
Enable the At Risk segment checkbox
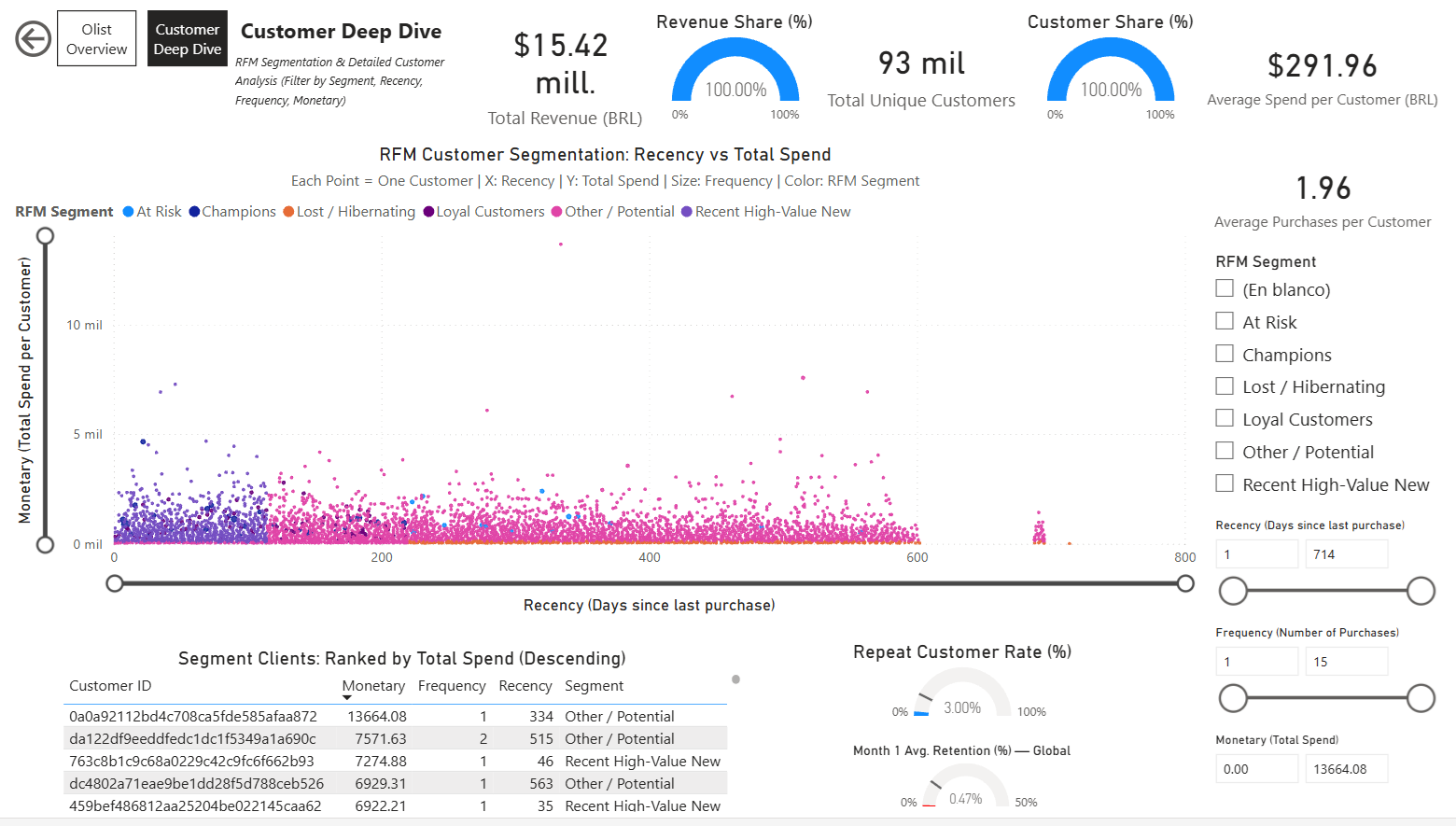[x=1225, y=320]
